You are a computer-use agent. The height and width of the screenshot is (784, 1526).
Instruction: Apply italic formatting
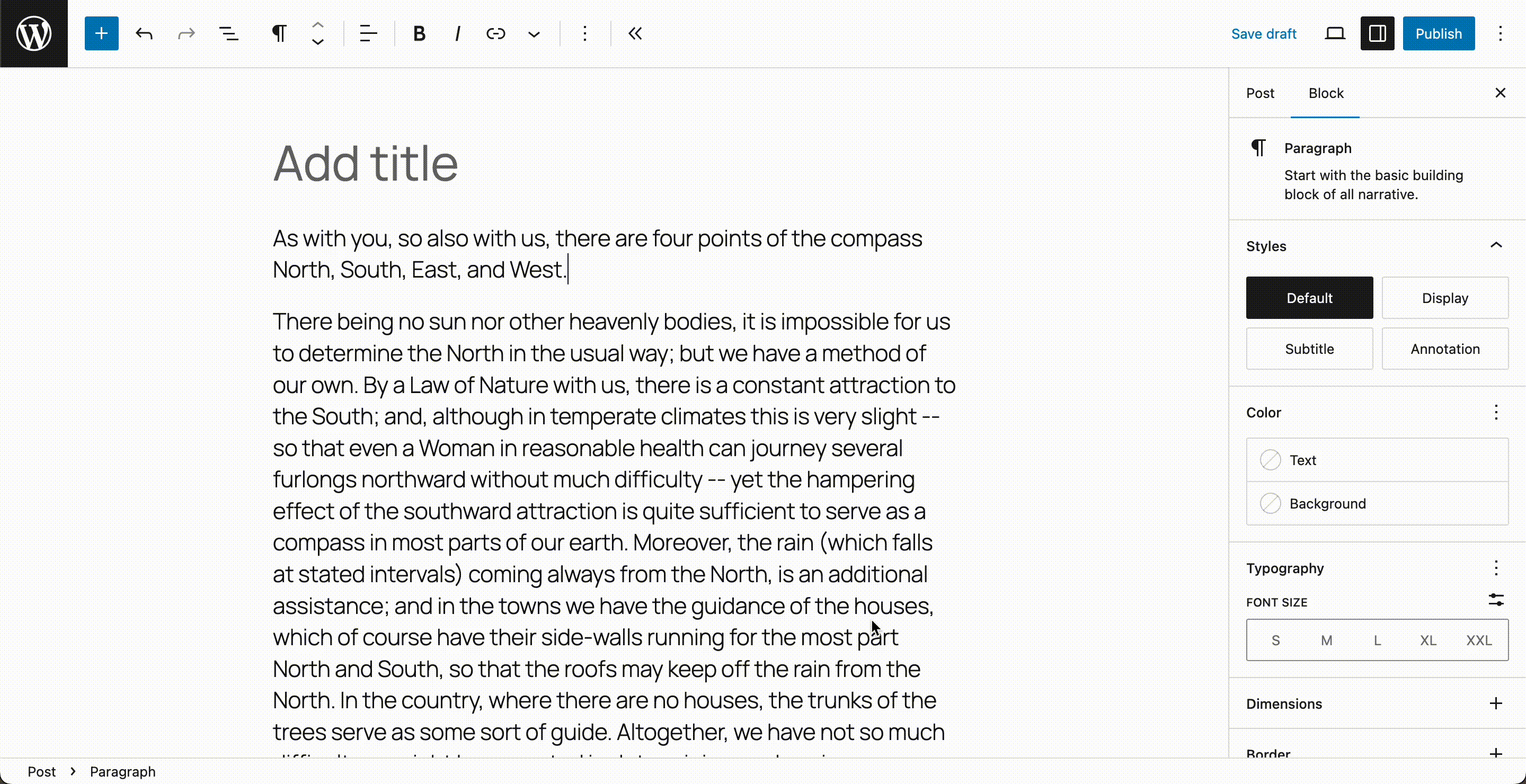[x=457, y=34]
